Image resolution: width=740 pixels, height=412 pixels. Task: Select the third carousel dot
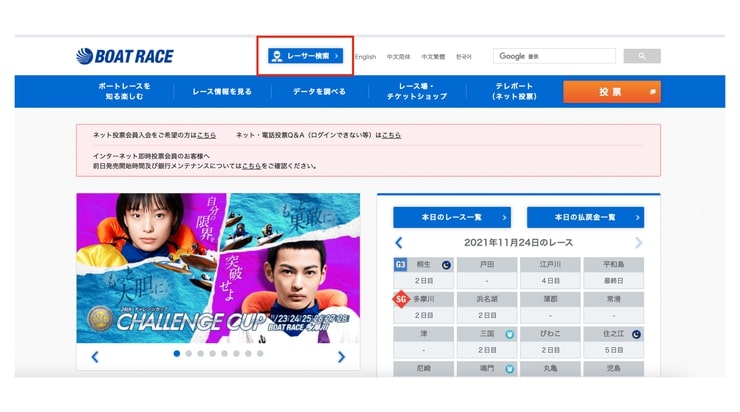(x=201, y=353)
